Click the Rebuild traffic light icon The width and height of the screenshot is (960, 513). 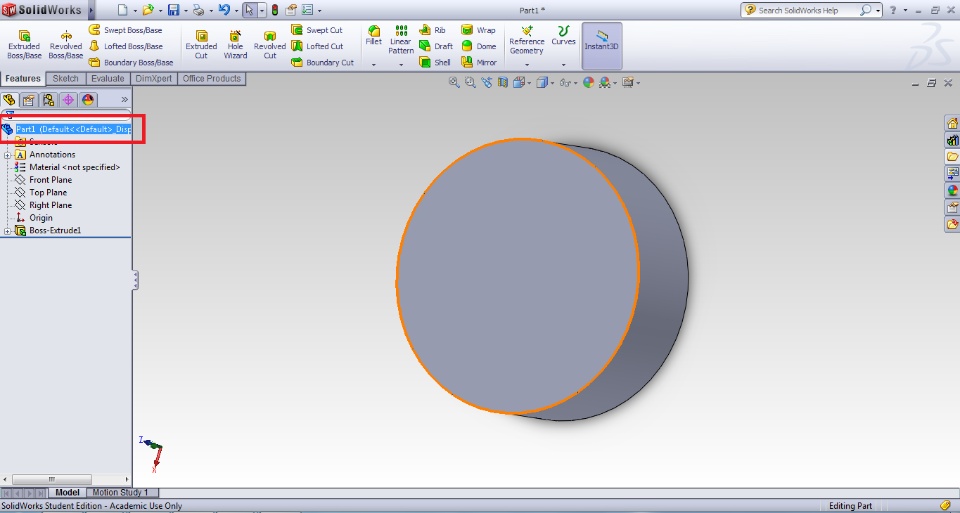coord(275,10)
